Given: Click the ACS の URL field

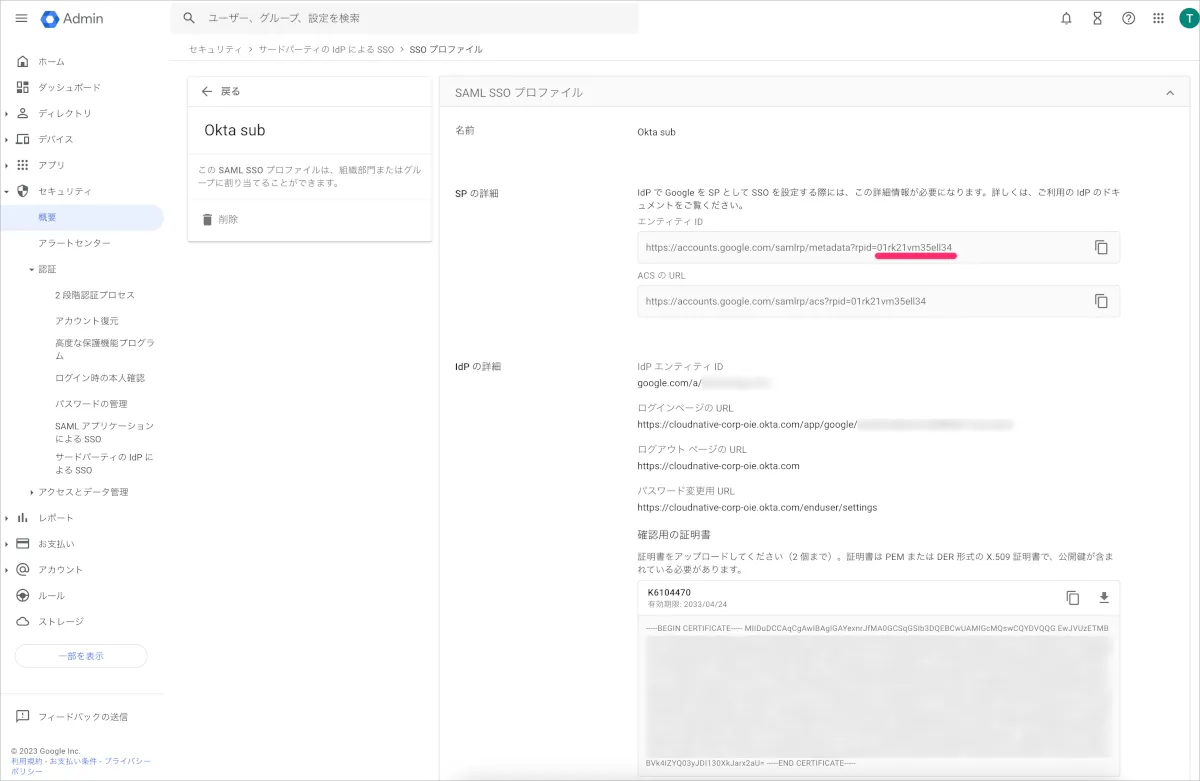Looking at the screenshot, I should point(878,301).
